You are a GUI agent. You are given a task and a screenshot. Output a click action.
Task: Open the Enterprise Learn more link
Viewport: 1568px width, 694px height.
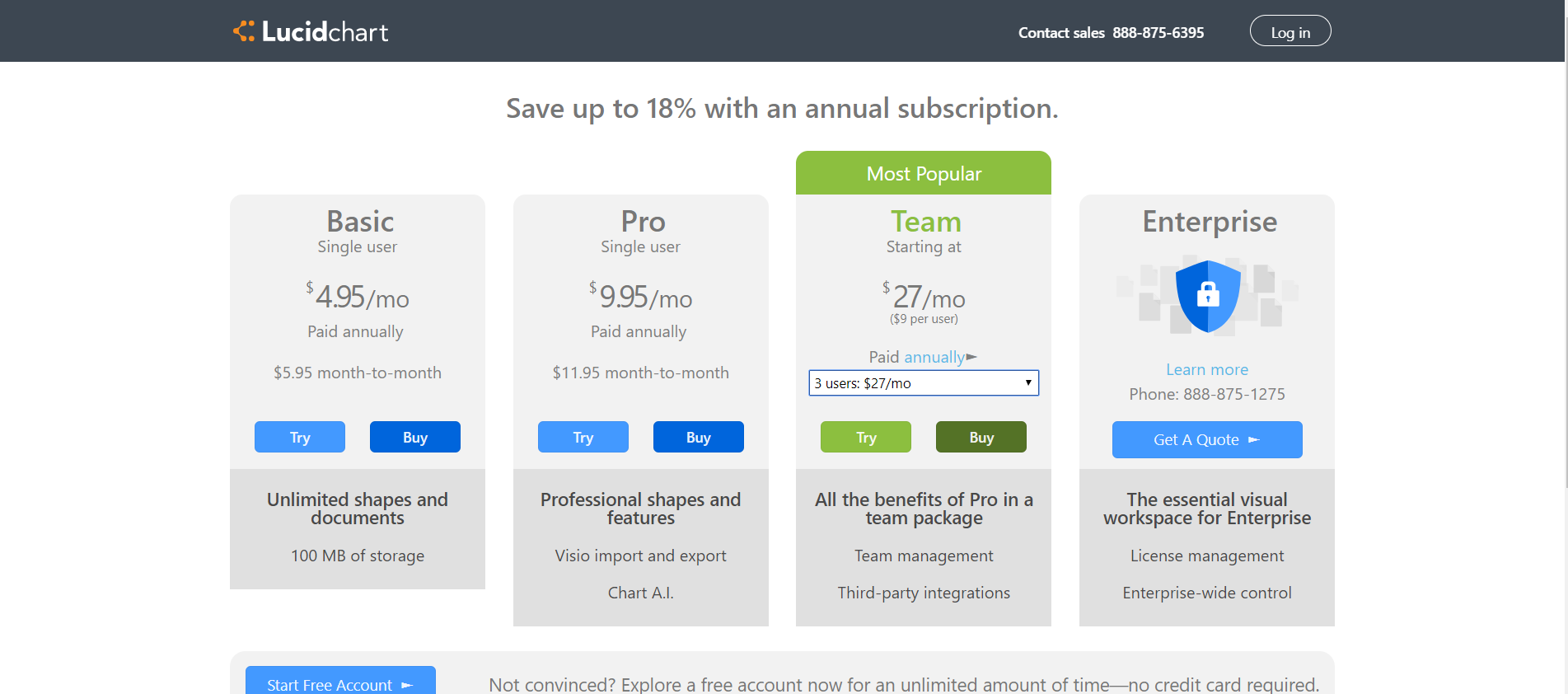point(1207,369)
